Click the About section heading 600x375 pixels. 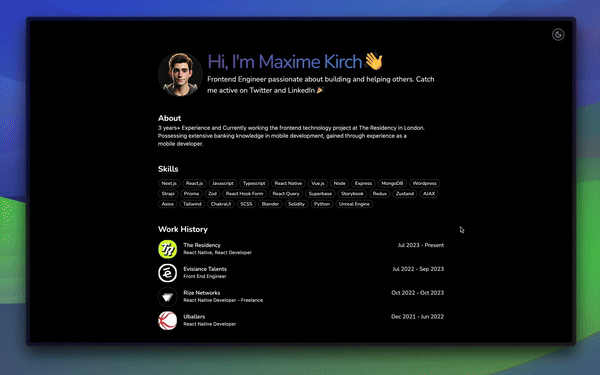pos(170,118)
